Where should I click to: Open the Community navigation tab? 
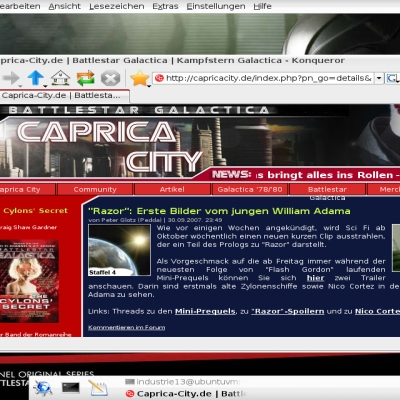click(x=95, y=189)
